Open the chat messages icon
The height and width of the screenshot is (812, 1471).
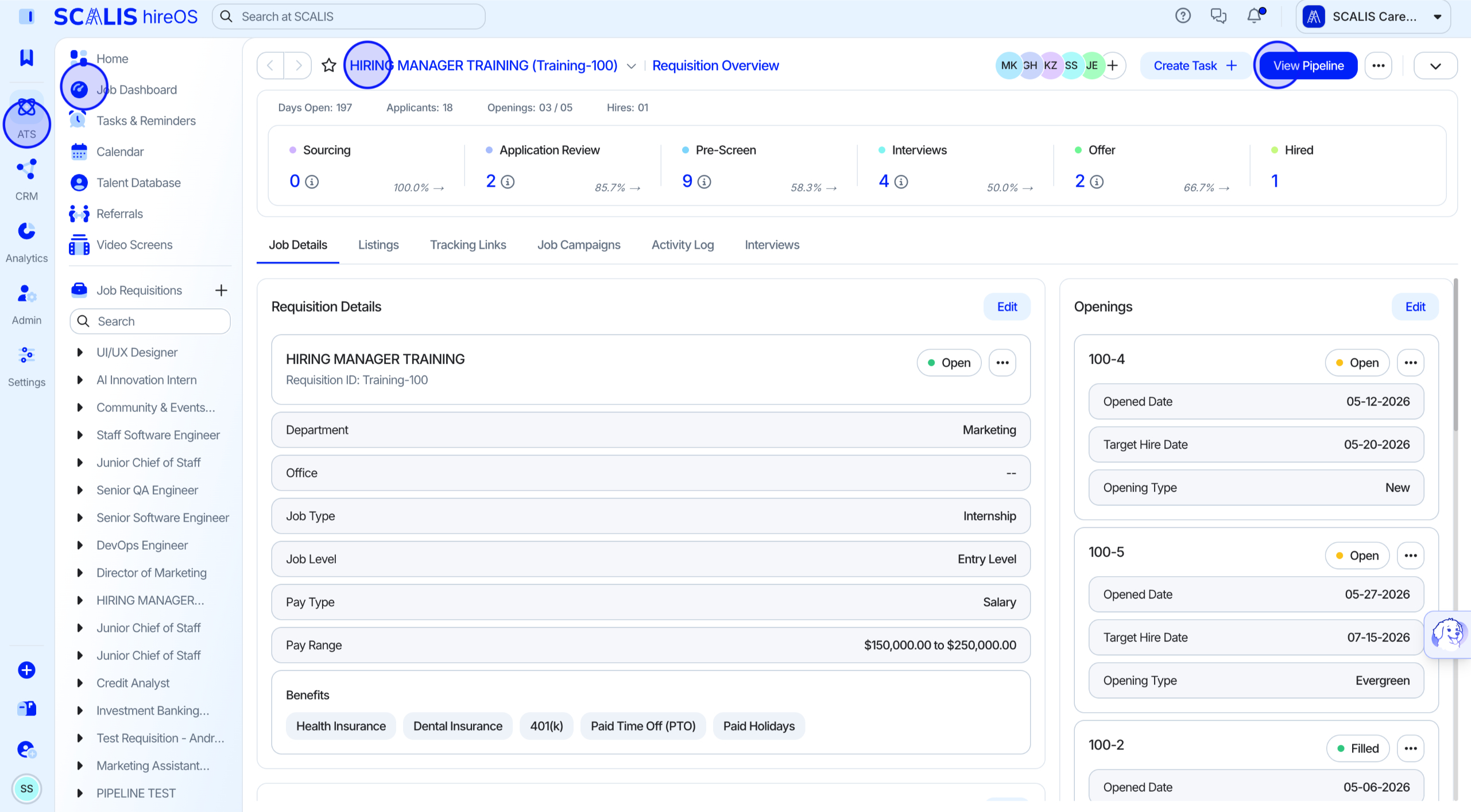(1218, 16)
